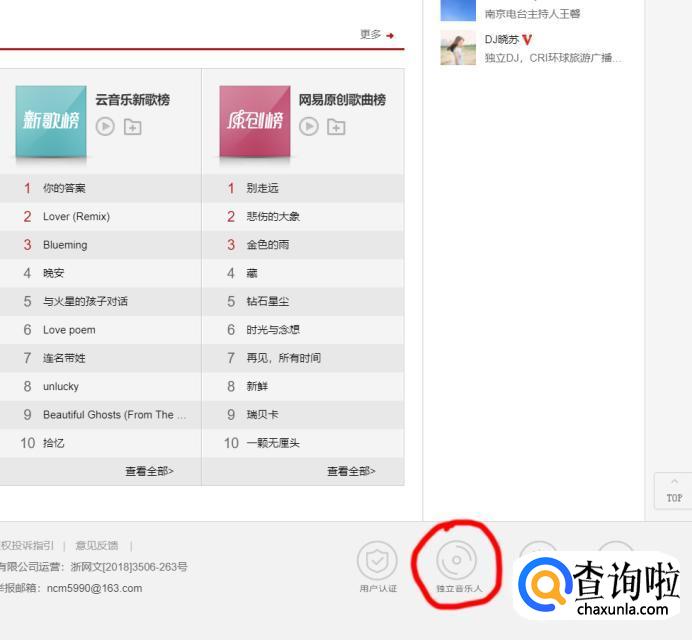This screenshot has height=640, width=692.
Task: Select song 别走远
Action: pyautogui.click(x=263, y=188)
